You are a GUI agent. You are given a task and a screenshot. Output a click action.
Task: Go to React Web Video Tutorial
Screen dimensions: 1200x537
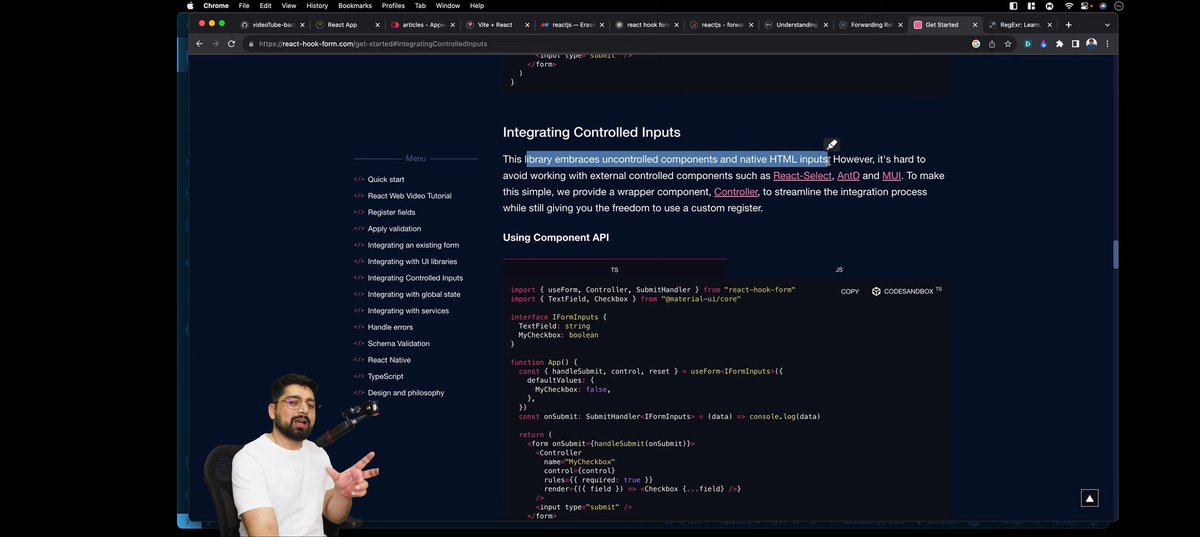(409, 196)
